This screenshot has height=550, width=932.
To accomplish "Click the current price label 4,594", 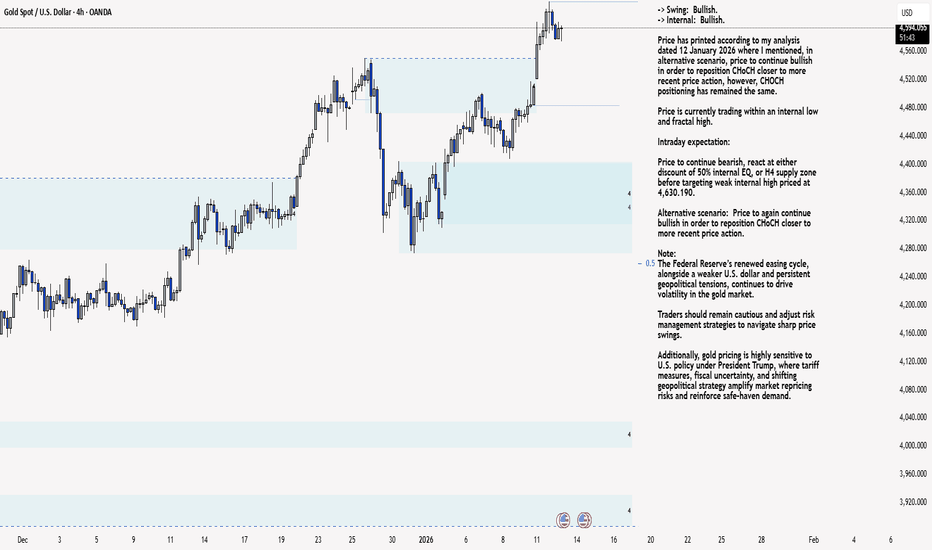I will click(912, 29).
